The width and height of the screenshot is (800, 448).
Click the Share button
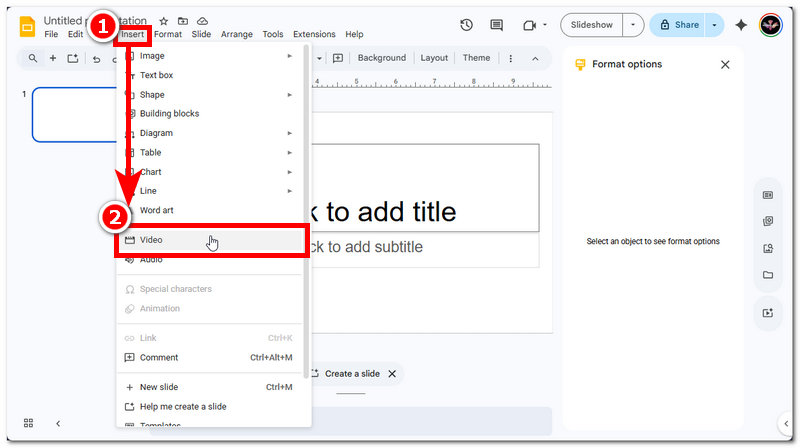click(678, 25)
